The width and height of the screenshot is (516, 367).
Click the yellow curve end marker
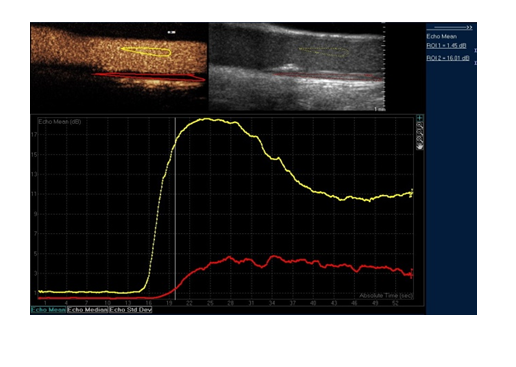412,193
